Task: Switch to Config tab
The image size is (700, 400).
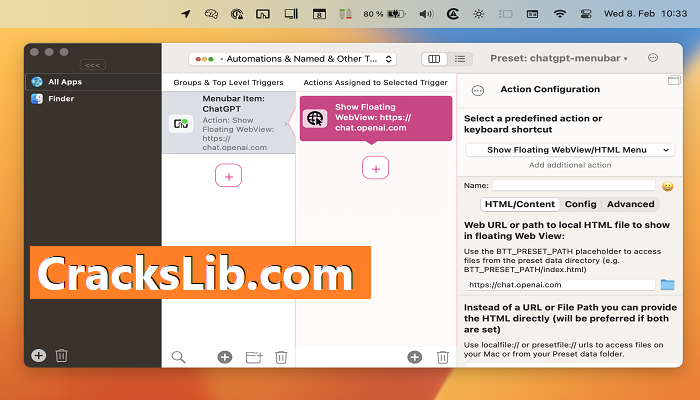Action: click(x=580, y=204)
